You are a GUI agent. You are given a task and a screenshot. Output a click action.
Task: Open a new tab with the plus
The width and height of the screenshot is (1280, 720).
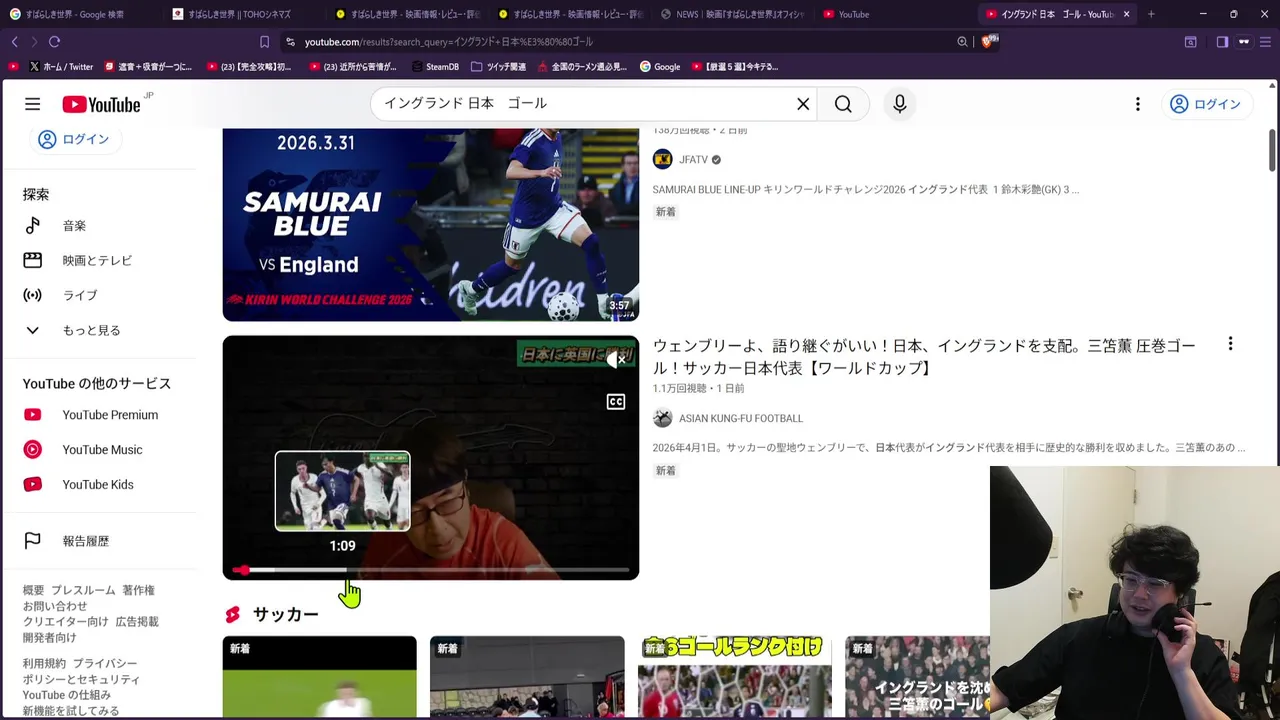[1151, 14]
